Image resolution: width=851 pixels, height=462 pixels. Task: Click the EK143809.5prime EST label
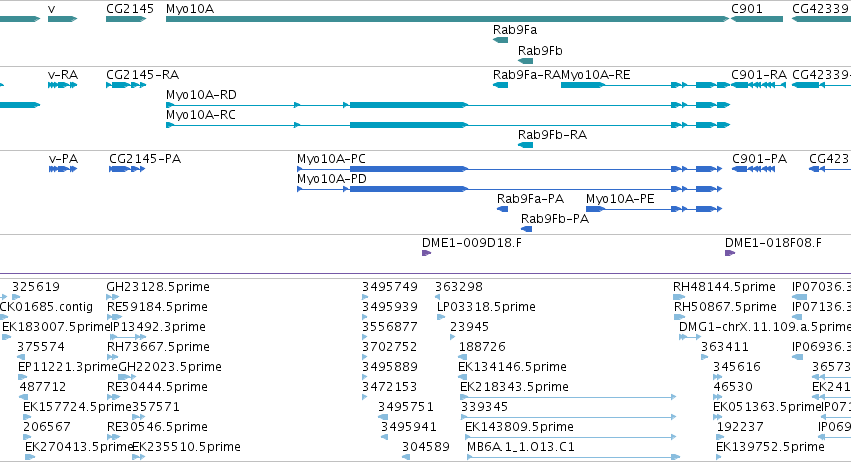point(519,427)
